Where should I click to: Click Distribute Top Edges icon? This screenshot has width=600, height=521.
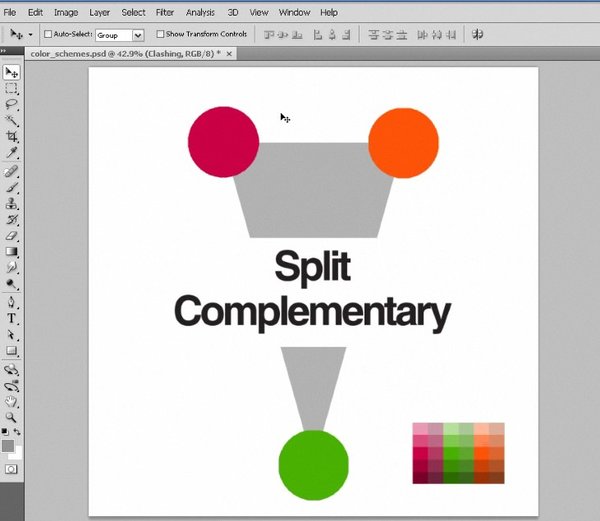click(373, 35)
